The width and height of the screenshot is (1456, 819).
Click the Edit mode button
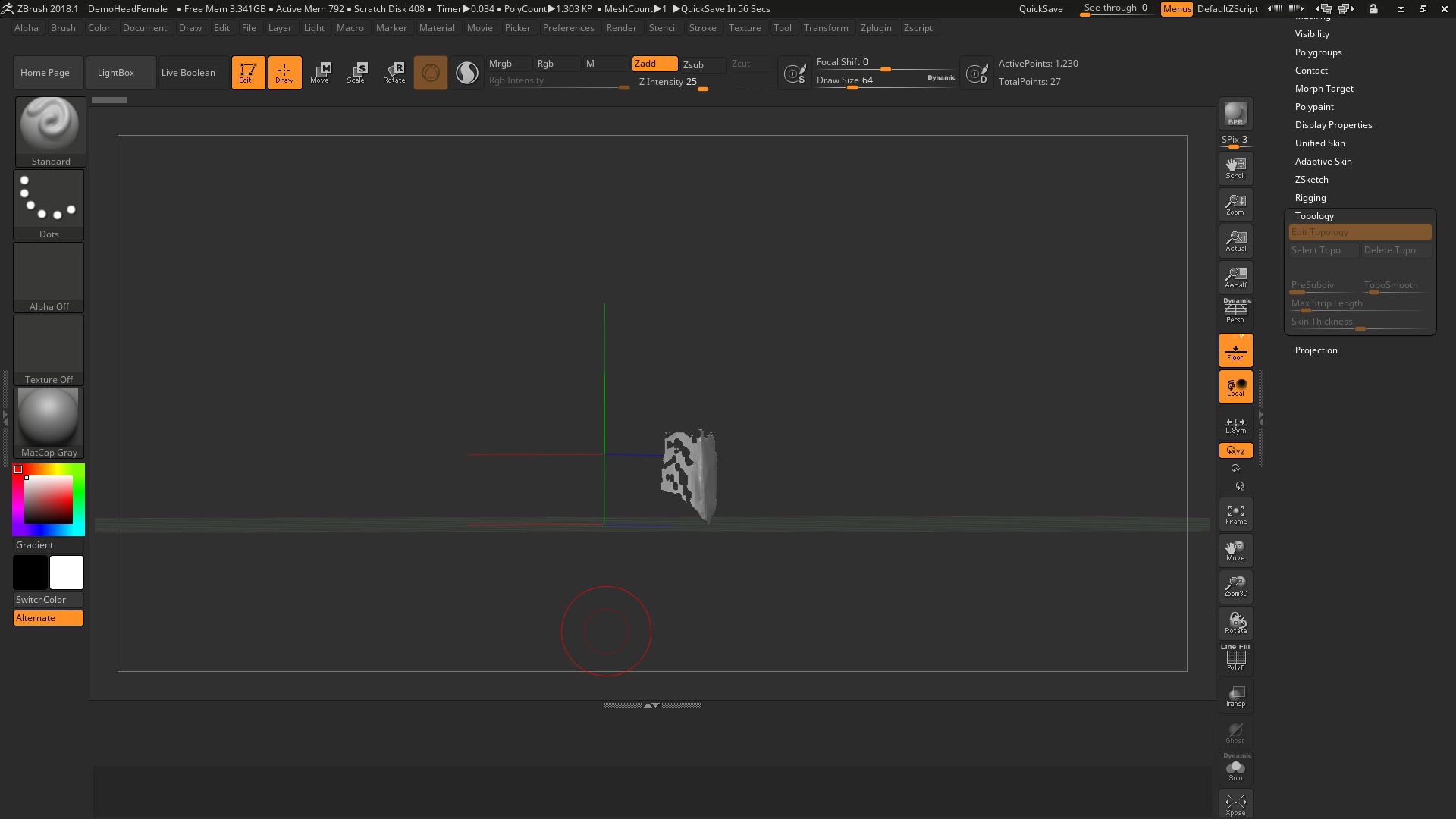point(248,73)
